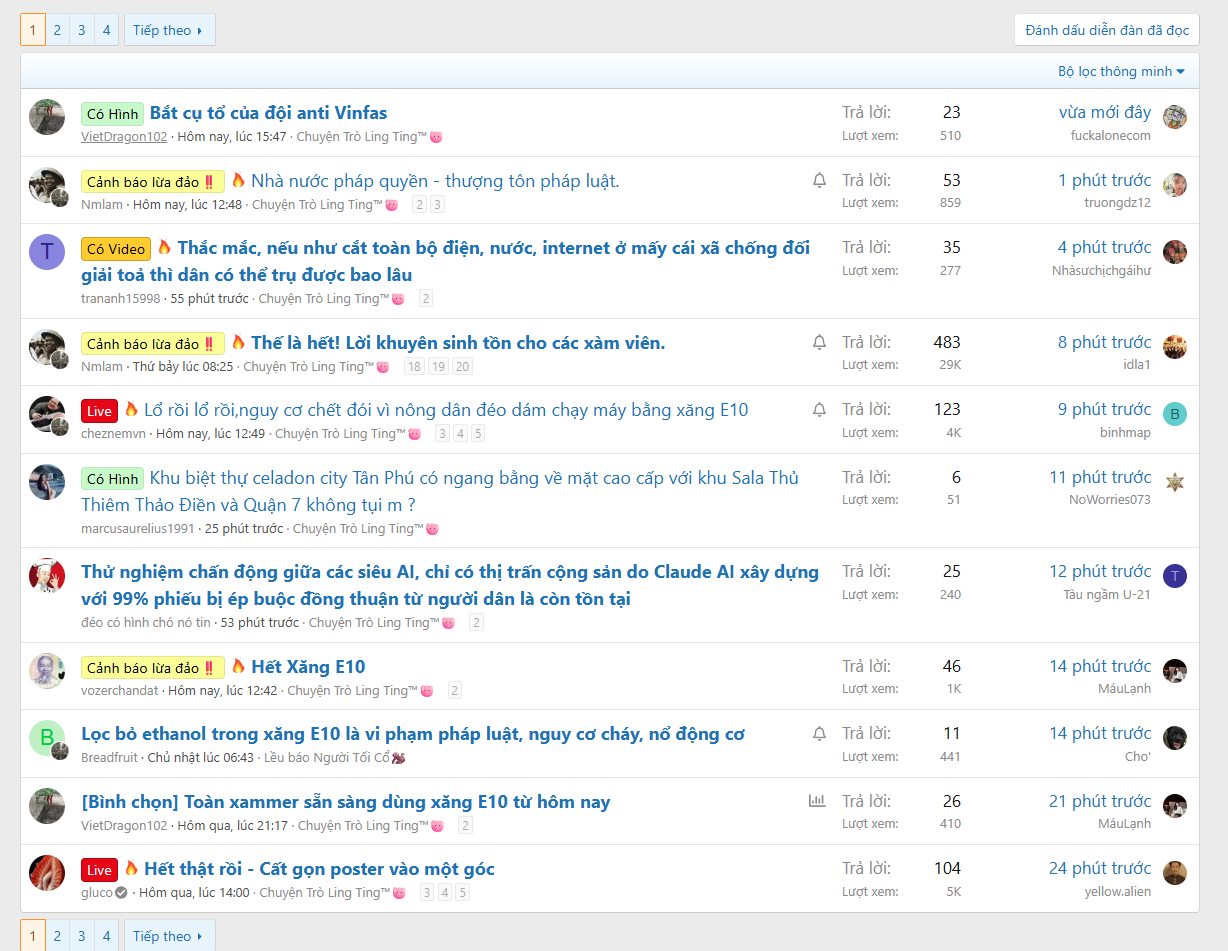This screenshot has height=951, width=1228.
Task: Jump to page 3 of 'Nhà nước pháp quyền' thread
Action: tap(437, 205)
